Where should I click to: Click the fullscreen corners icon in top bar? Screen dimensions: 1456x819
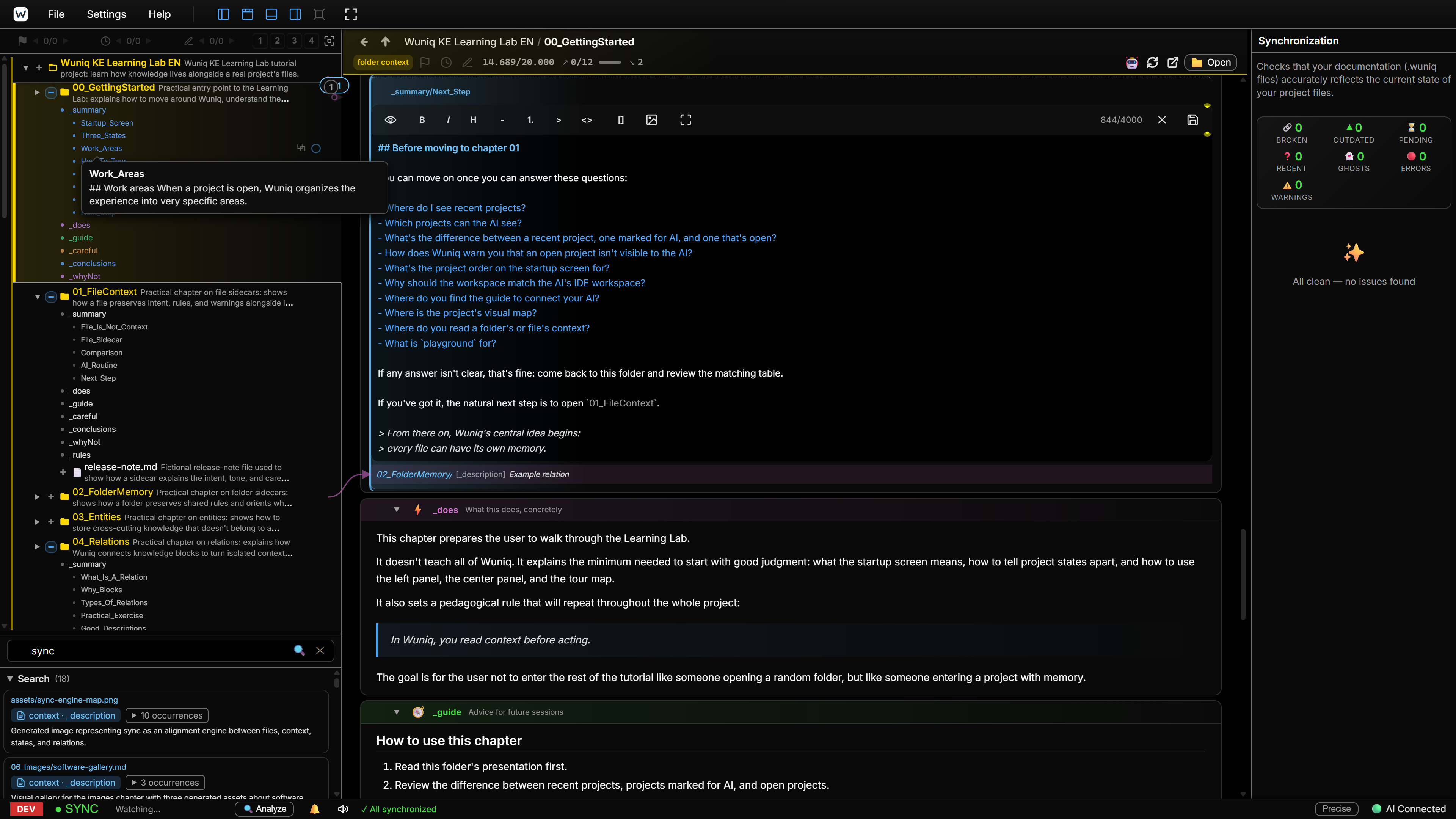351,14
